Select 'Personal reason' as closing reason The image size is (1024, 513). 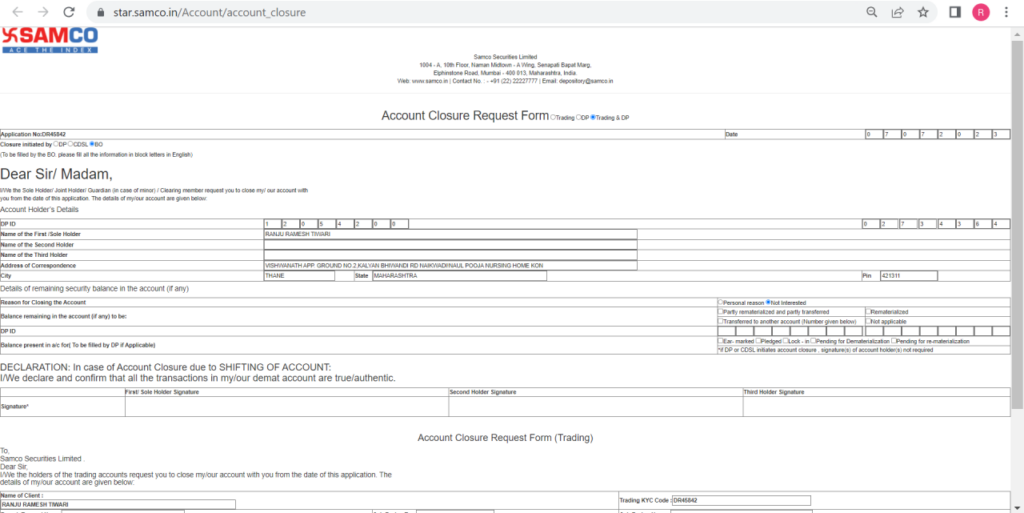[x=721, y=302]
